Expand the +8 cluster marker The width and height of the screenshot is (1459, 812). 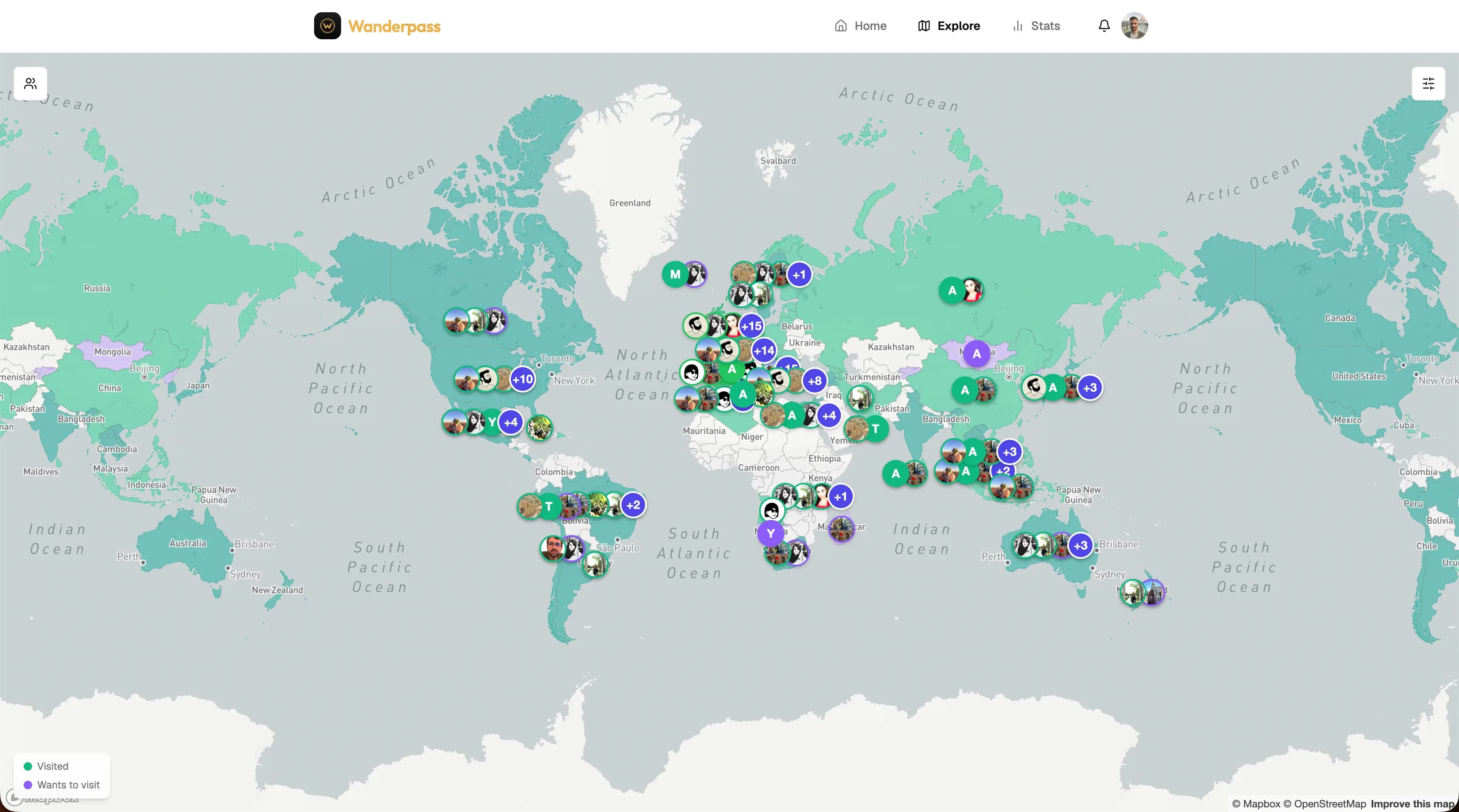pos(814,381)
